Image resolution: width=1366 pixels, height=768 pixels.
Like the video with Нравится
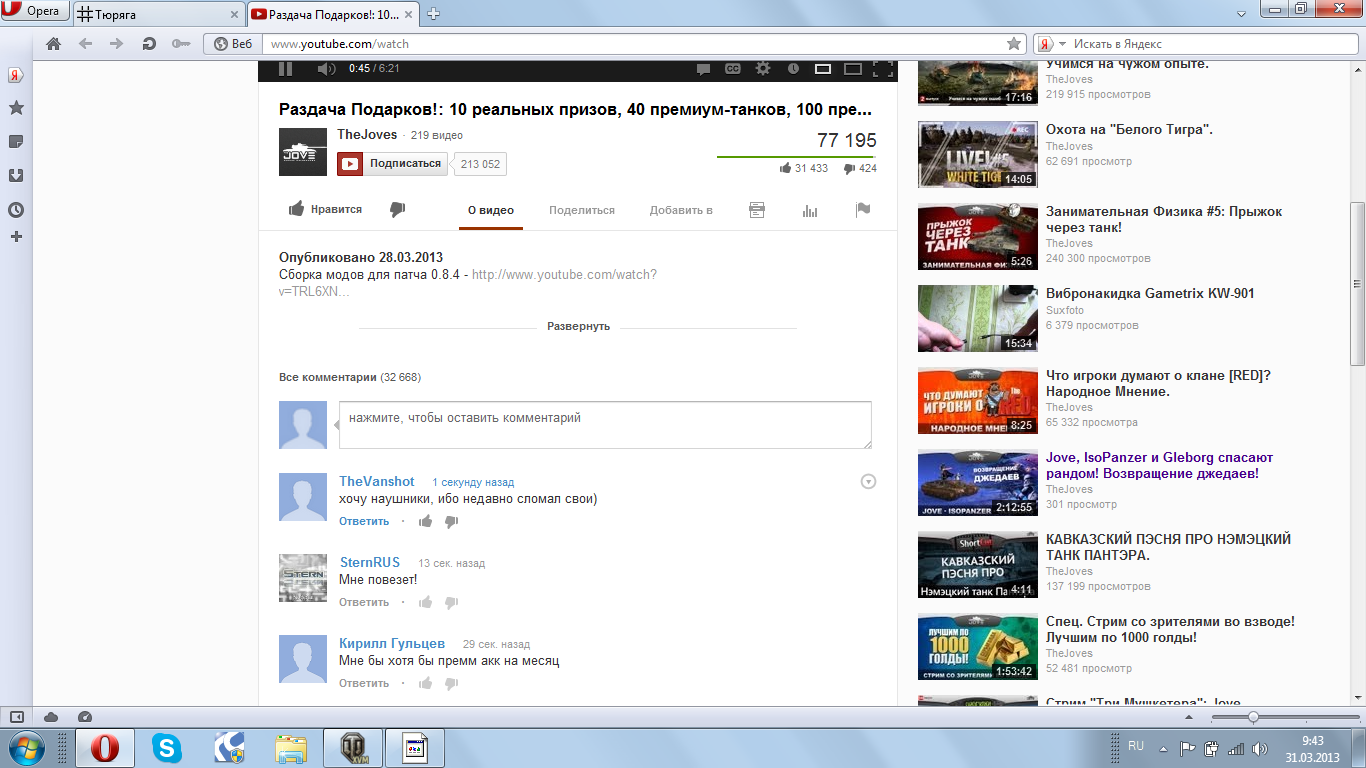(x=326, y=209)
